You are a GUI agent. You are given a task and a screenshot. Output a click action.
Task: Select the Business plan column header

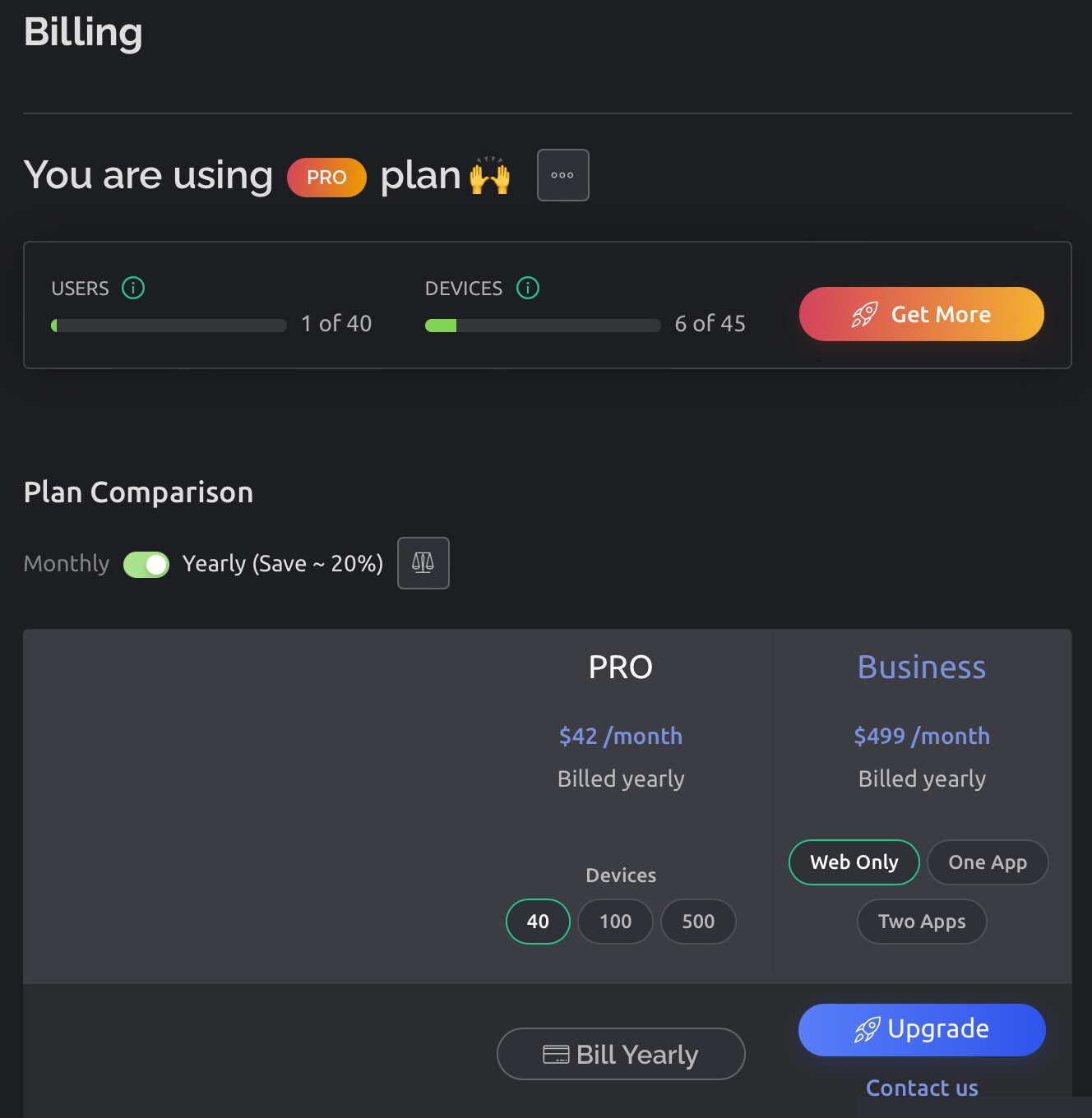click(x=922, y=667)
